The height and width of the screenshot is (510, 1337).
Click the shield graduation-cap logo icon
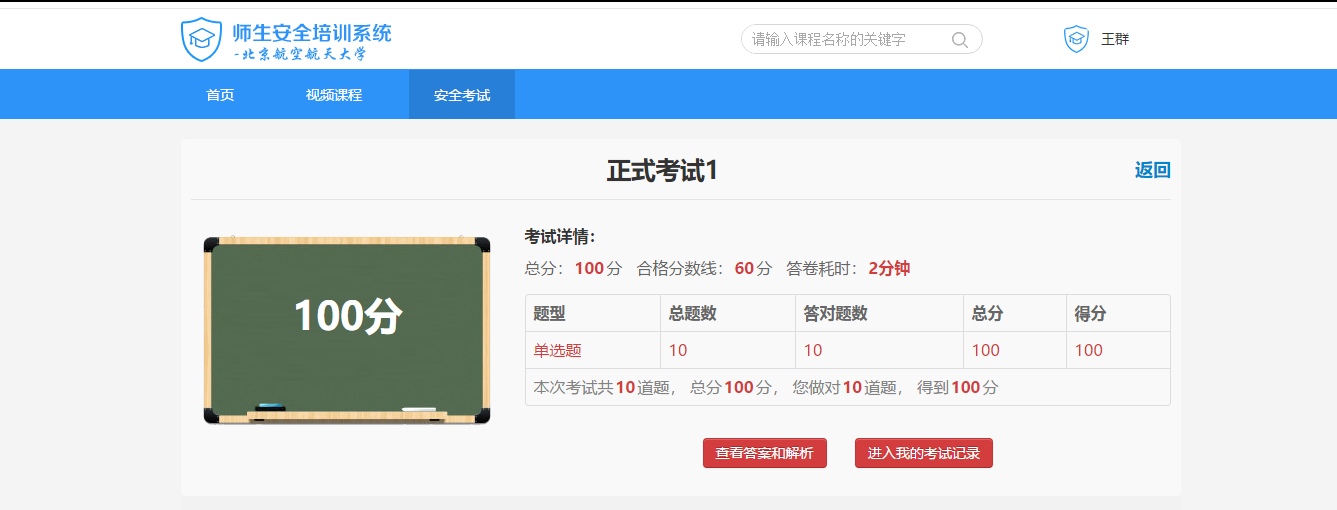pos(201,39)
